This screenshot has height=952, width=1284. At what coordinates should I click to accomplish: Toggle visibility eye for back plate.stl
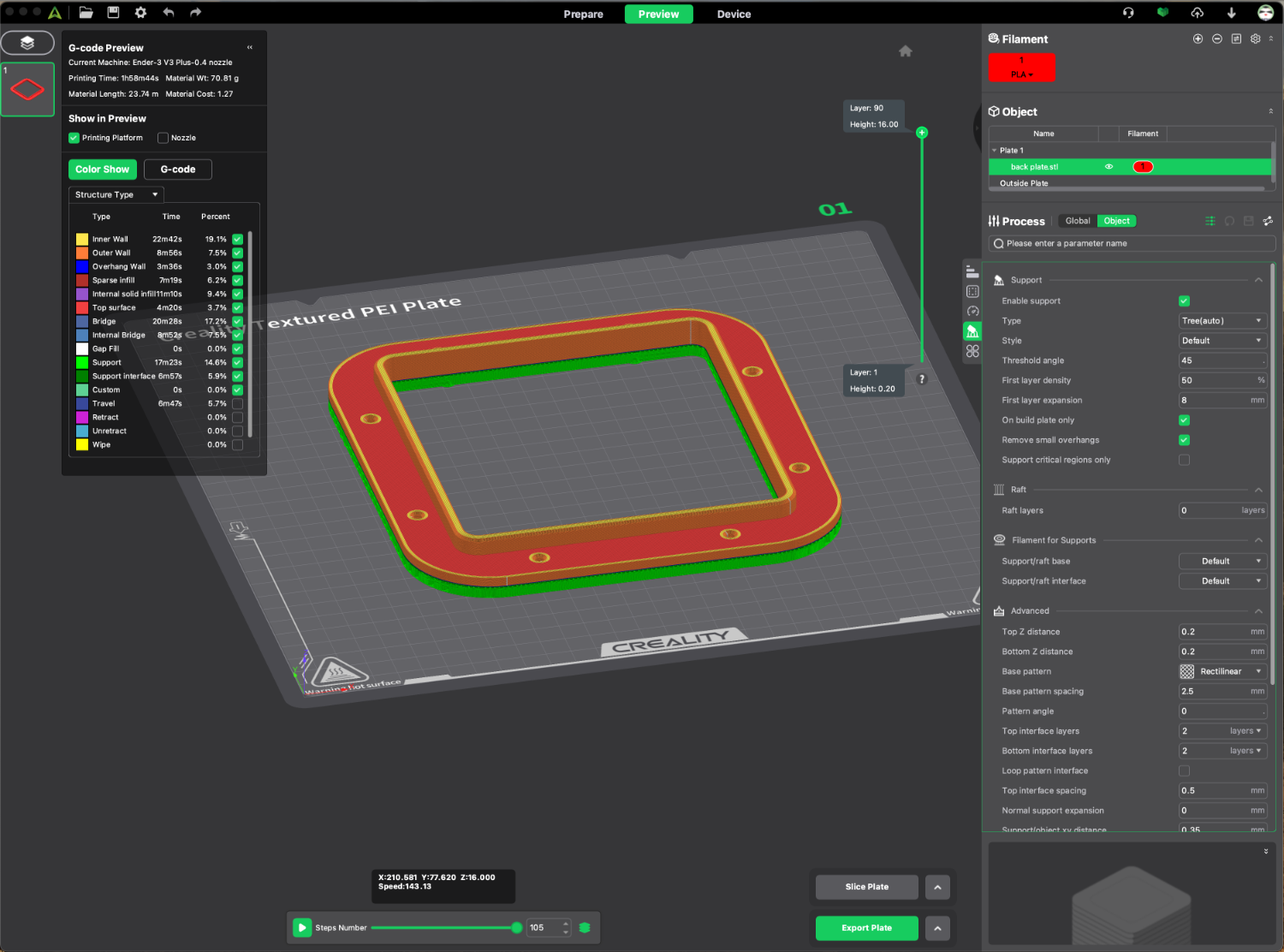pyautogui.click(x=1109, y=167)
